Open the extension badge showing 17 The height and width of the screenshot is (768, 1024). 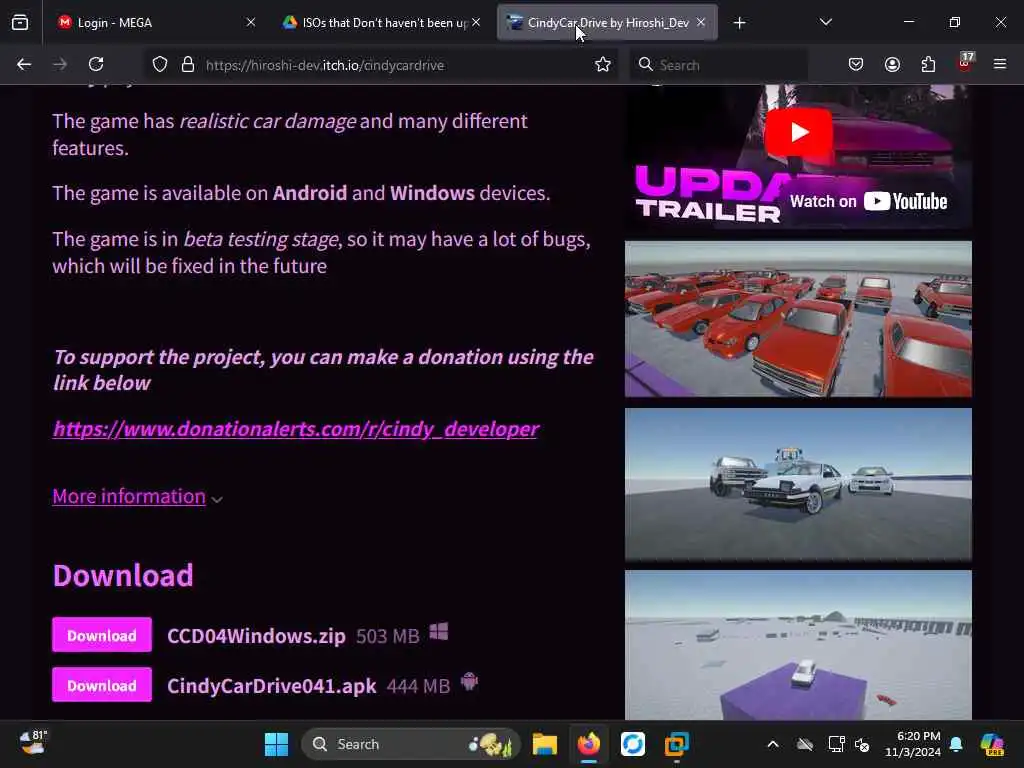tap(965, 63)
